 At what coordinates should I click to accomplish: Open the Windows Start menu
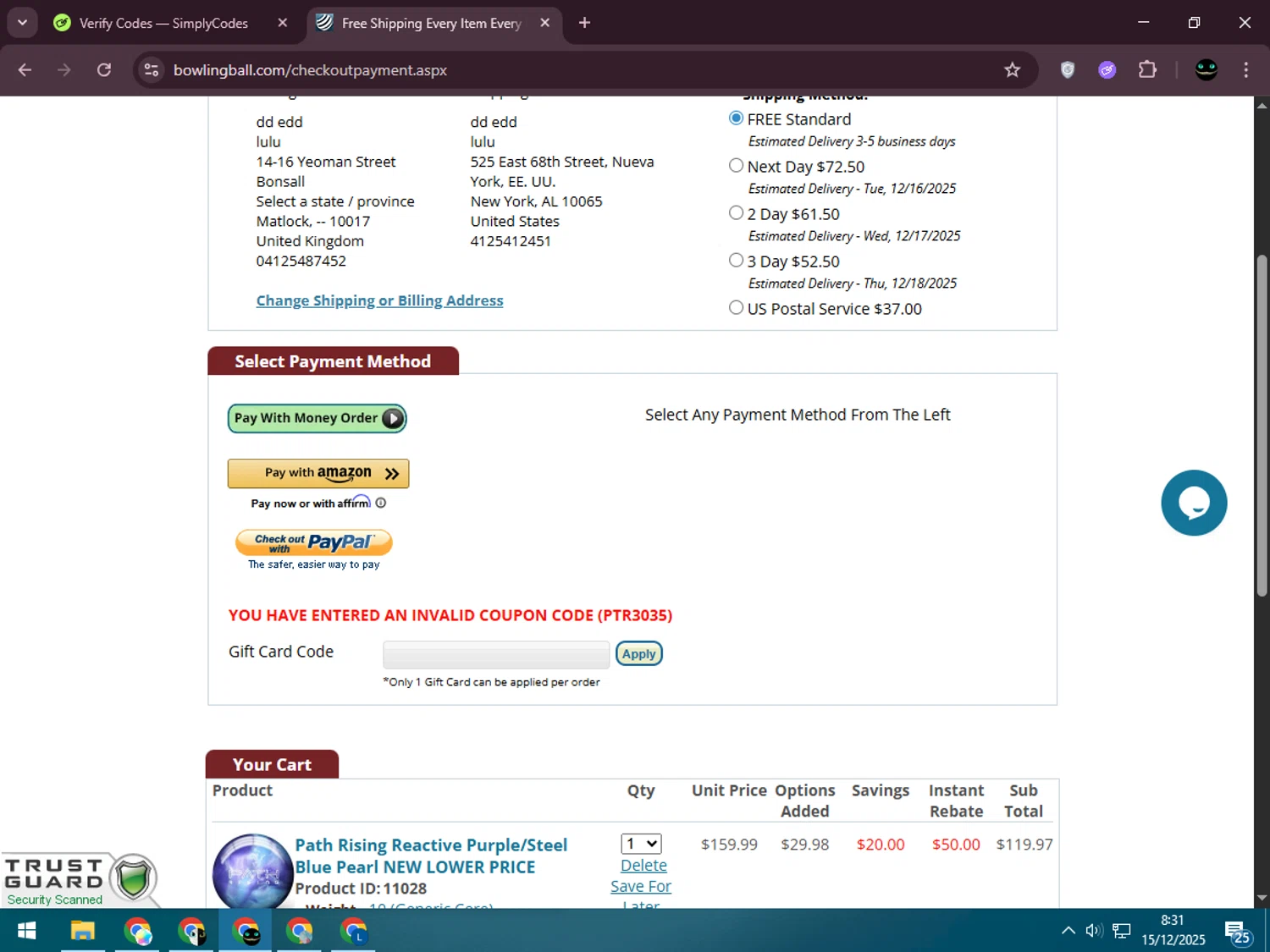click(26, 931)
